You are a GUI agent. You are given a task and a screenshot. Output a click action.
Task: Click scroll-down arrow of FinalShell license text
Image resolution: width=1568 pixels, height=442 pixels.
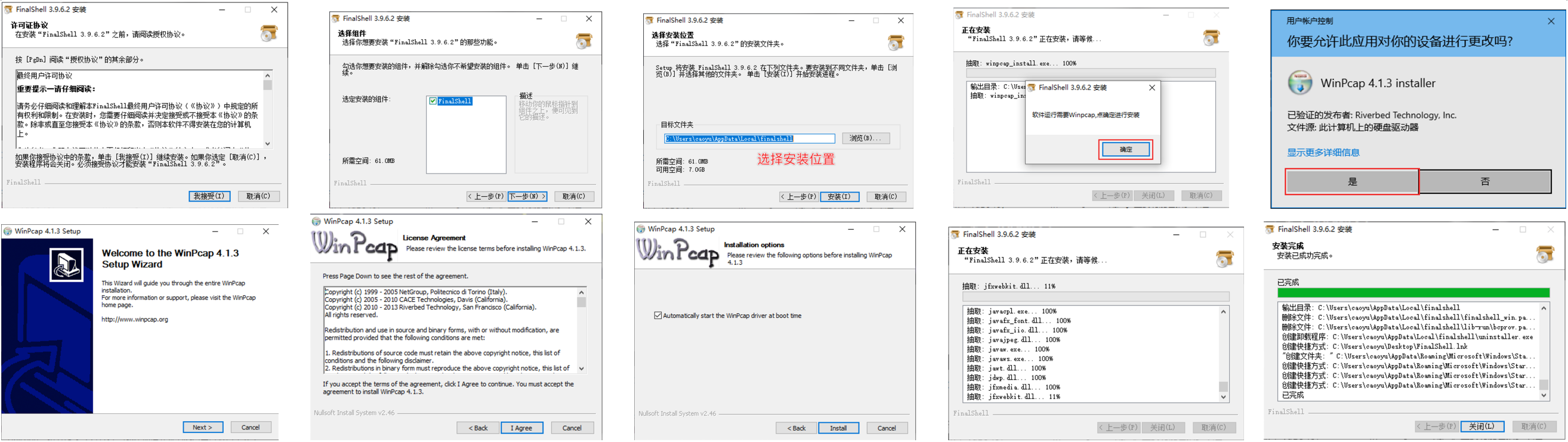267,144
